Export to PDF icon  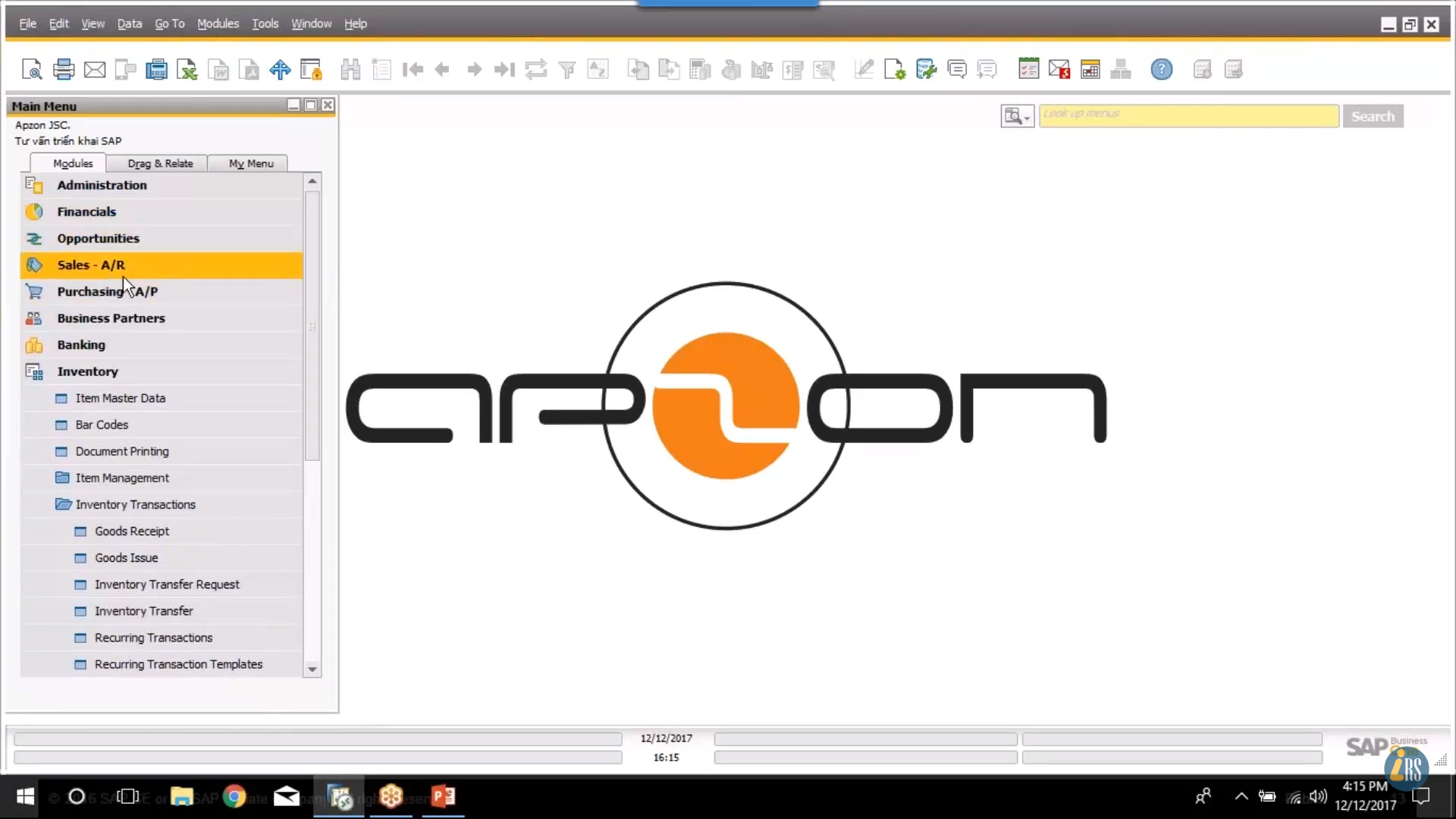click(x=249, y=70)
